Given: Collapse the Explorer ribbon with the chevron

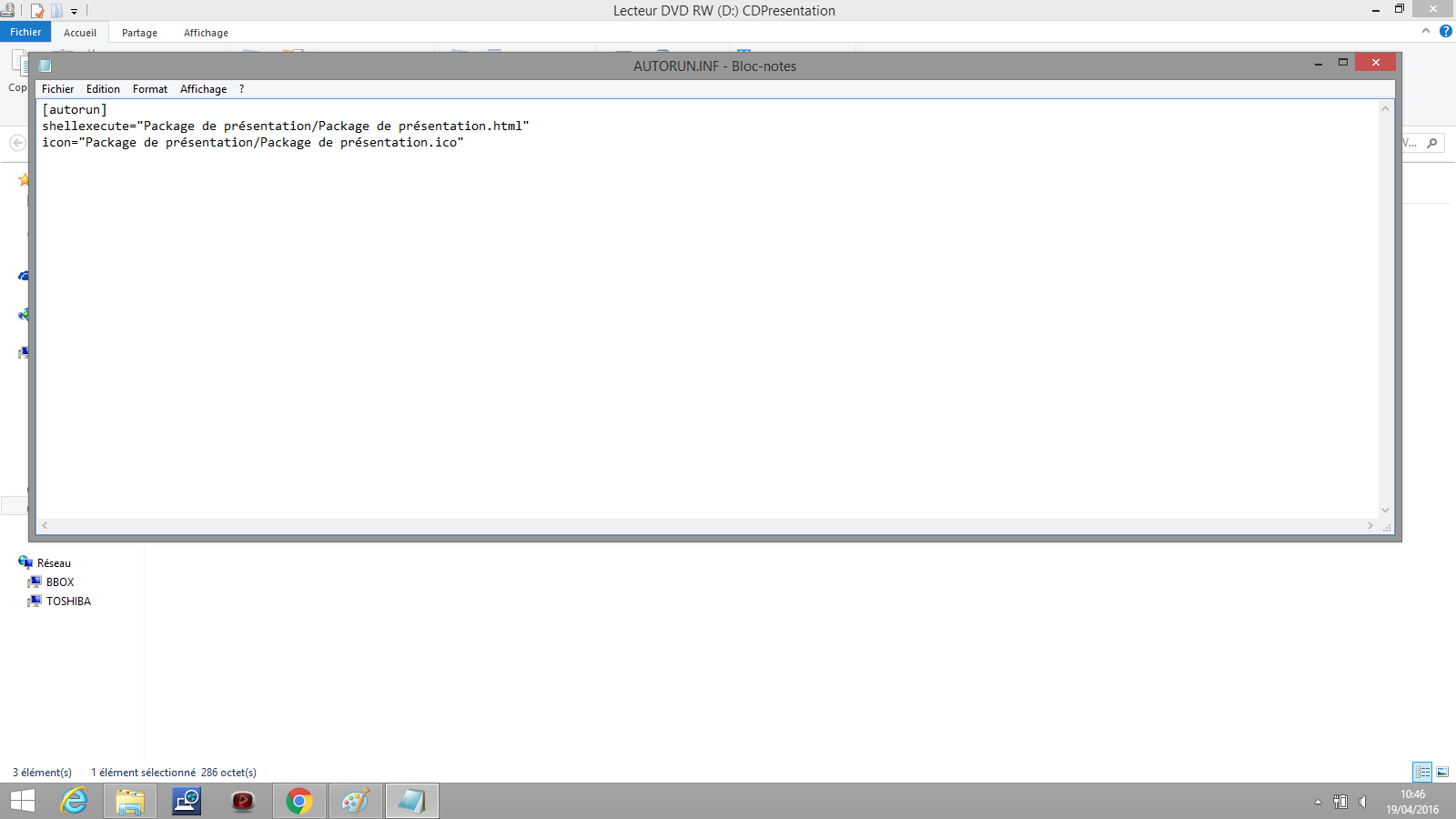Looking at the screenshot, I should pos(1426,31).
